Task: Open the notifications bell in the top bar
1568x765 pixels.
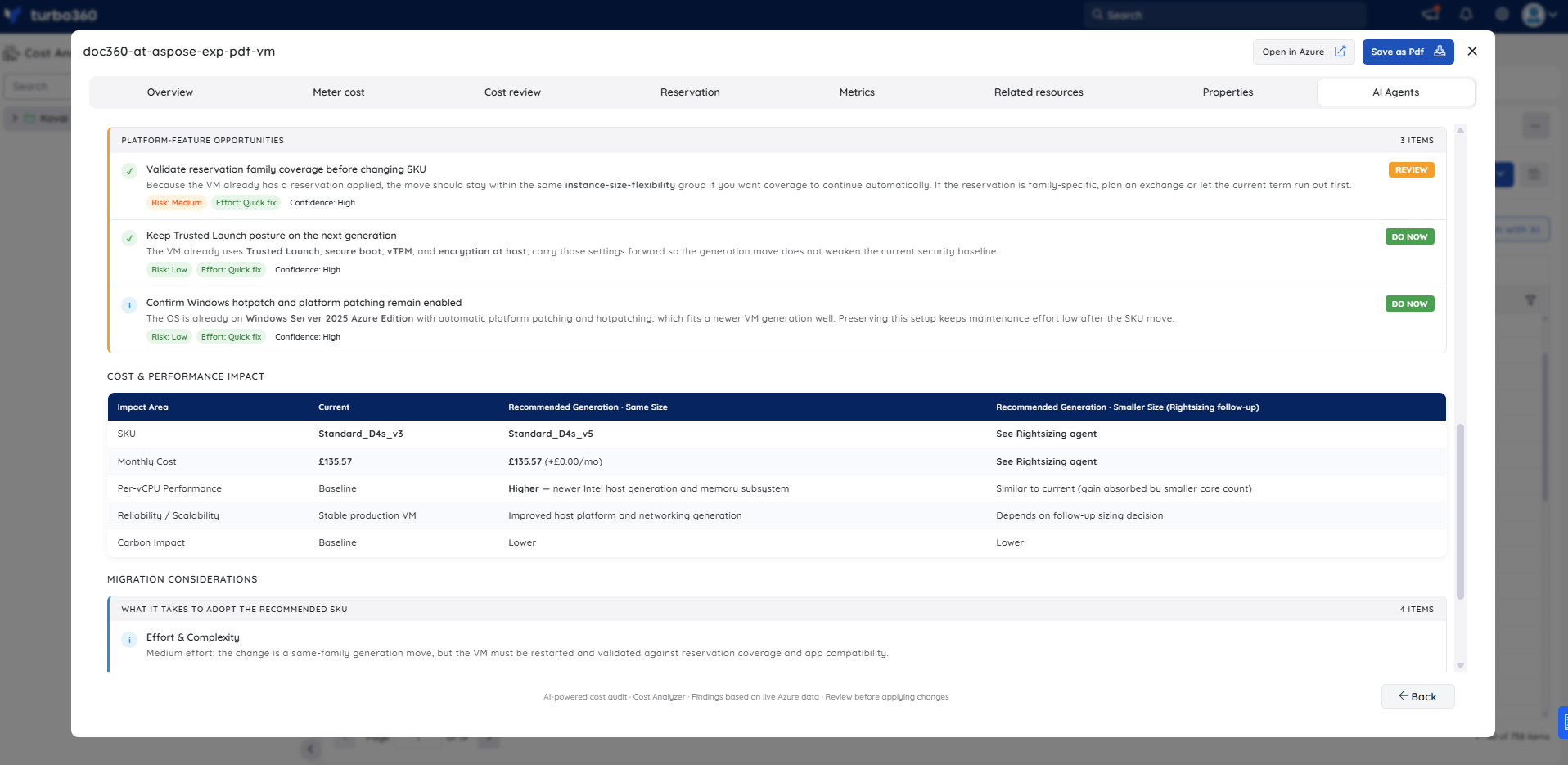Action: (x=1466, y=14)
